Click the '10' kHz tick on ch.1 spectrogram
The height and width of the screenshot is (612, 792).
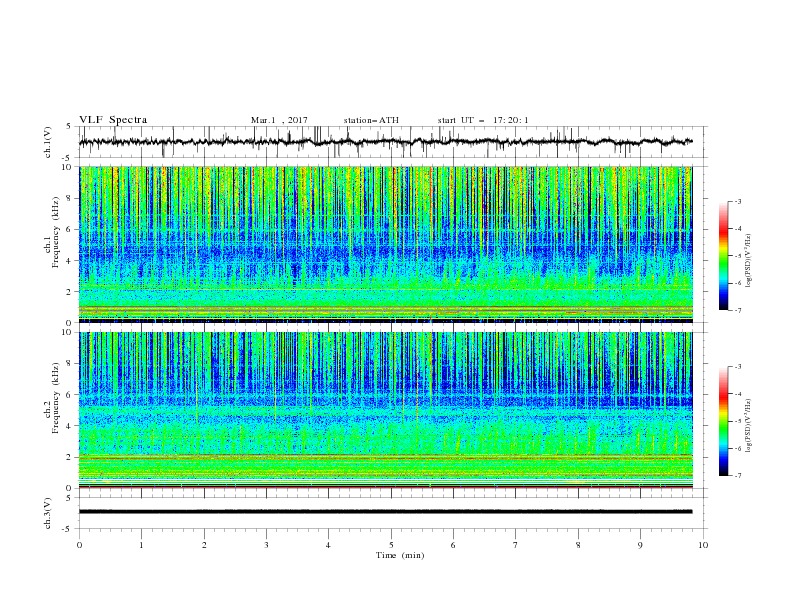tap(69, 167)
